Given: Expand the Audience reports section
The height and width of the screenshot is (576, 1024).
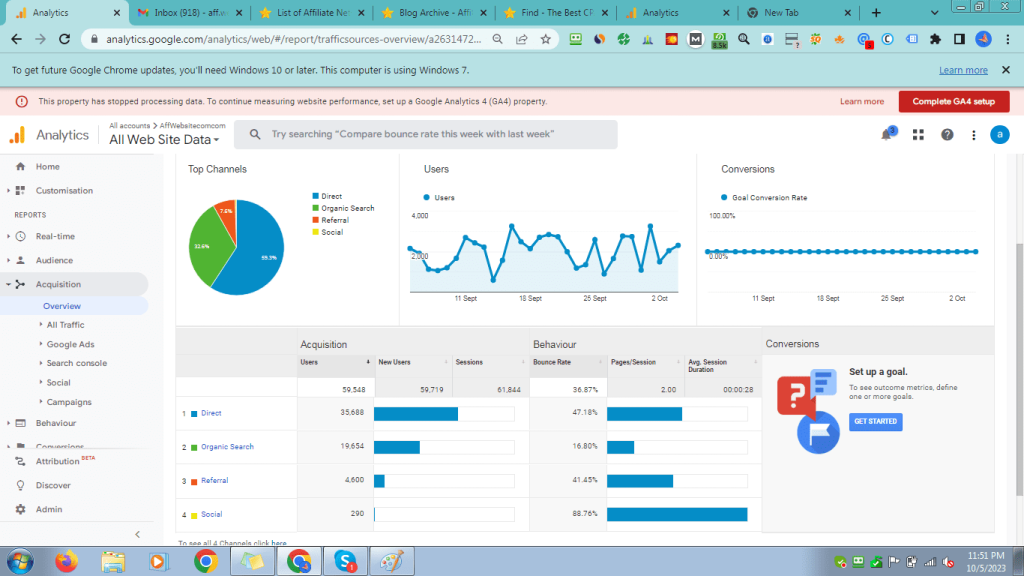Looking at the screenshot, I should 54,261.
